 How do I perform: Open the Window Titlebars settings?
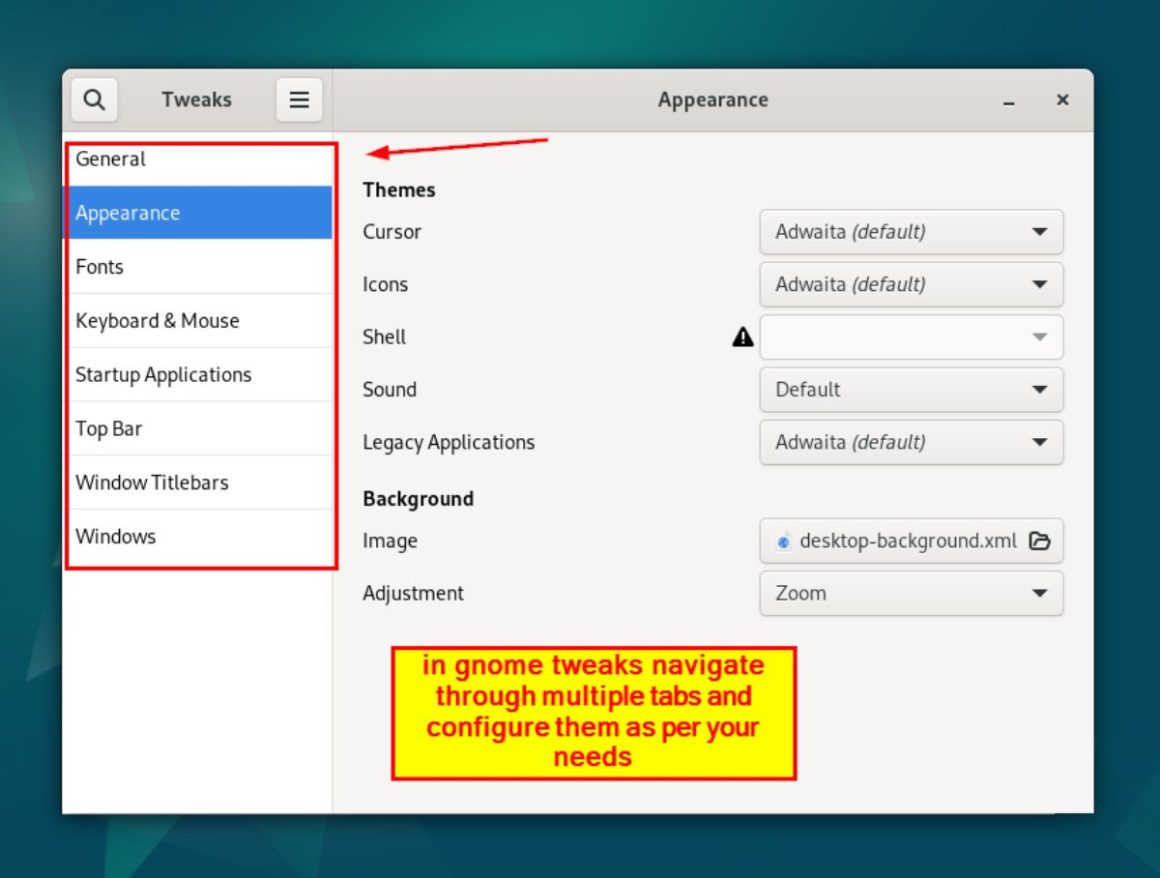point(152,483)
